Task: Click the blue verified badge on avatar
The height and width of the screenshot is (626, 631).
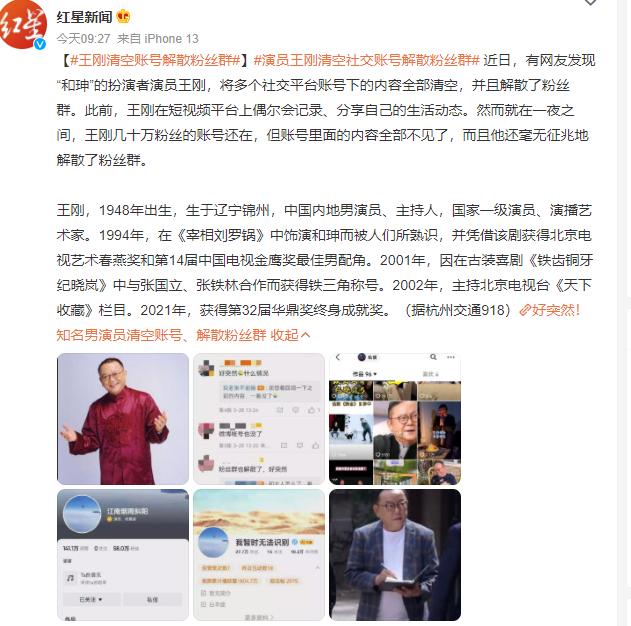Action: tap(40, 44)
